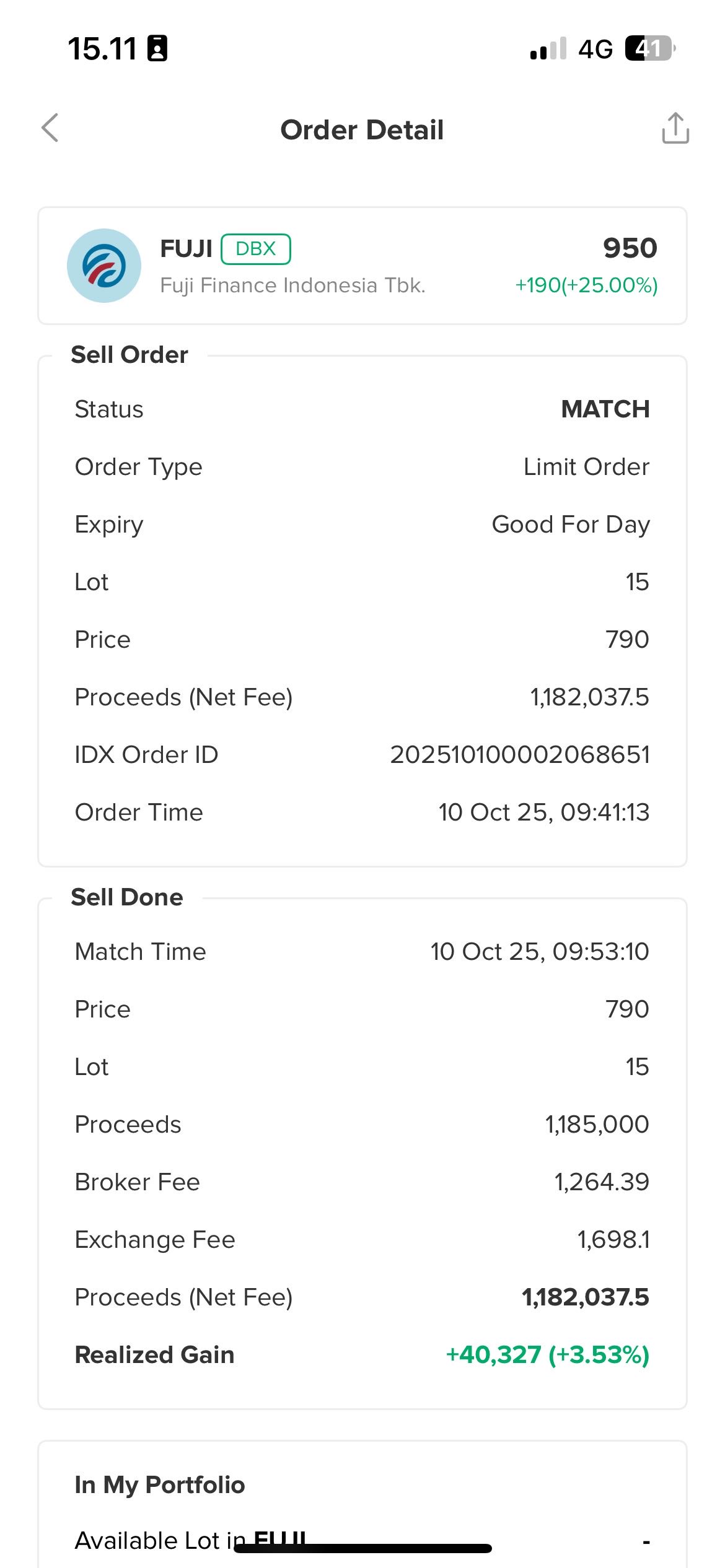Tap the Realized Gain value
The width and height of the screenshot is (725, 1568).
click(x=547, y=1355)
